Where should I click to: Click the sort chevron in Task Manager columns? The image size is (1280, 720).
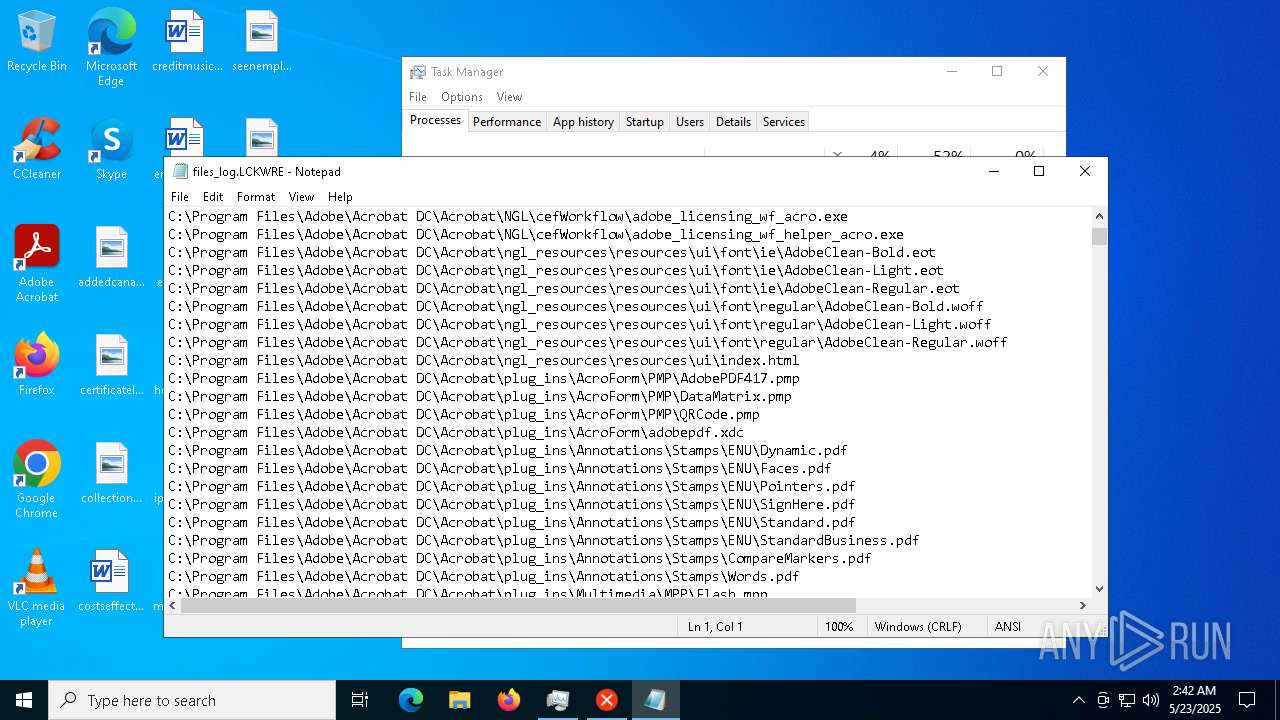point(837,153)
